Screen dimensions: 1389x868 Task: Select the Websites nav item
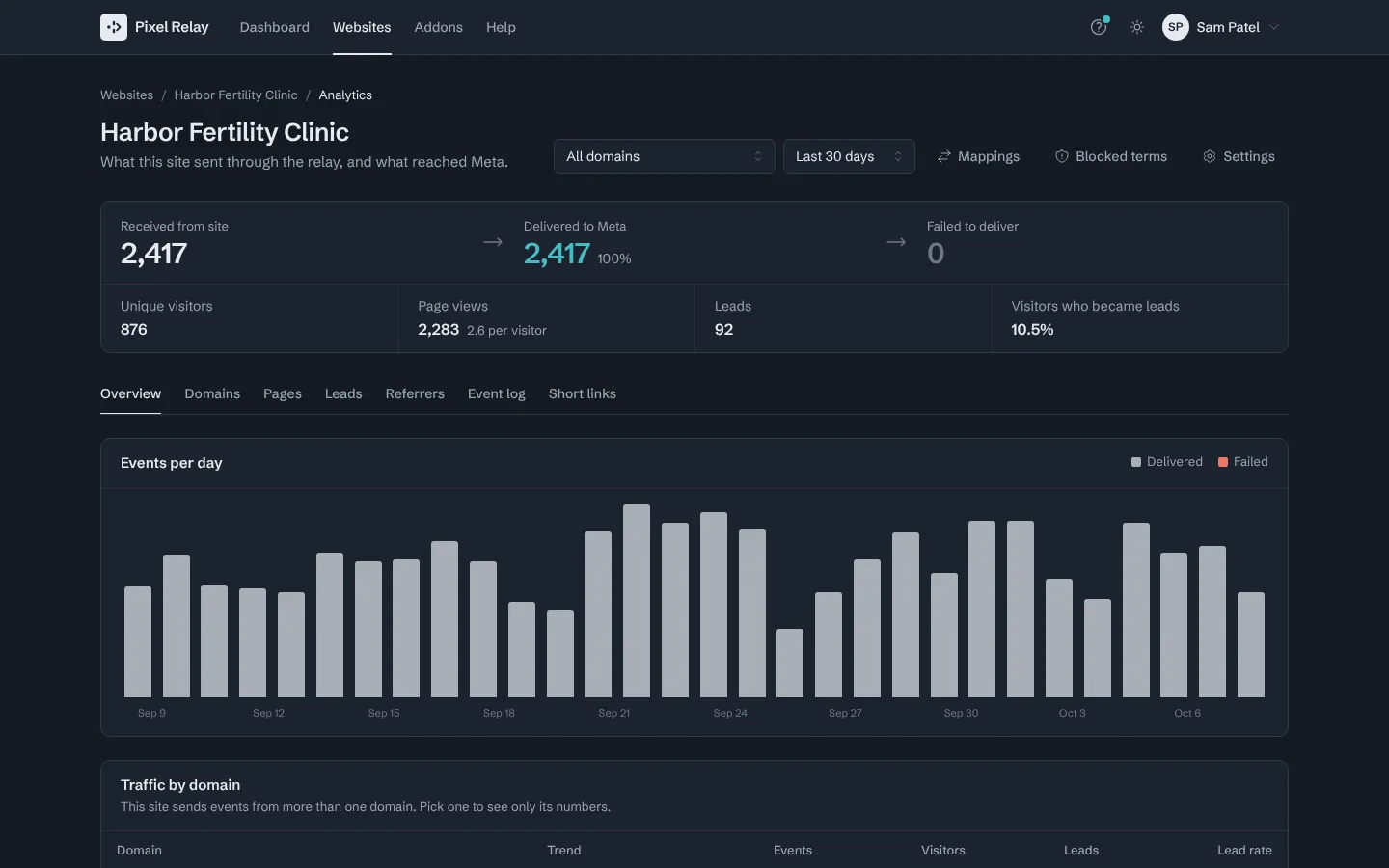362,27
